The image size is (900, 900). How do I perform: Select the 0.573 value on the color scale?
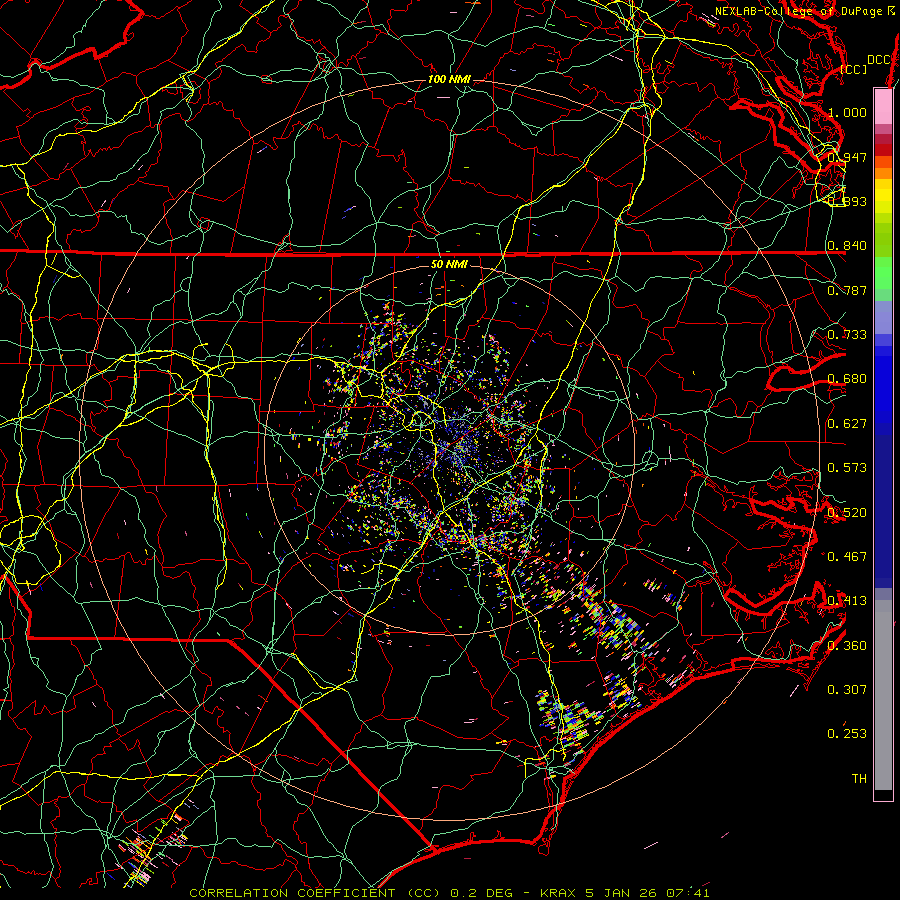[x=847, y=468]
